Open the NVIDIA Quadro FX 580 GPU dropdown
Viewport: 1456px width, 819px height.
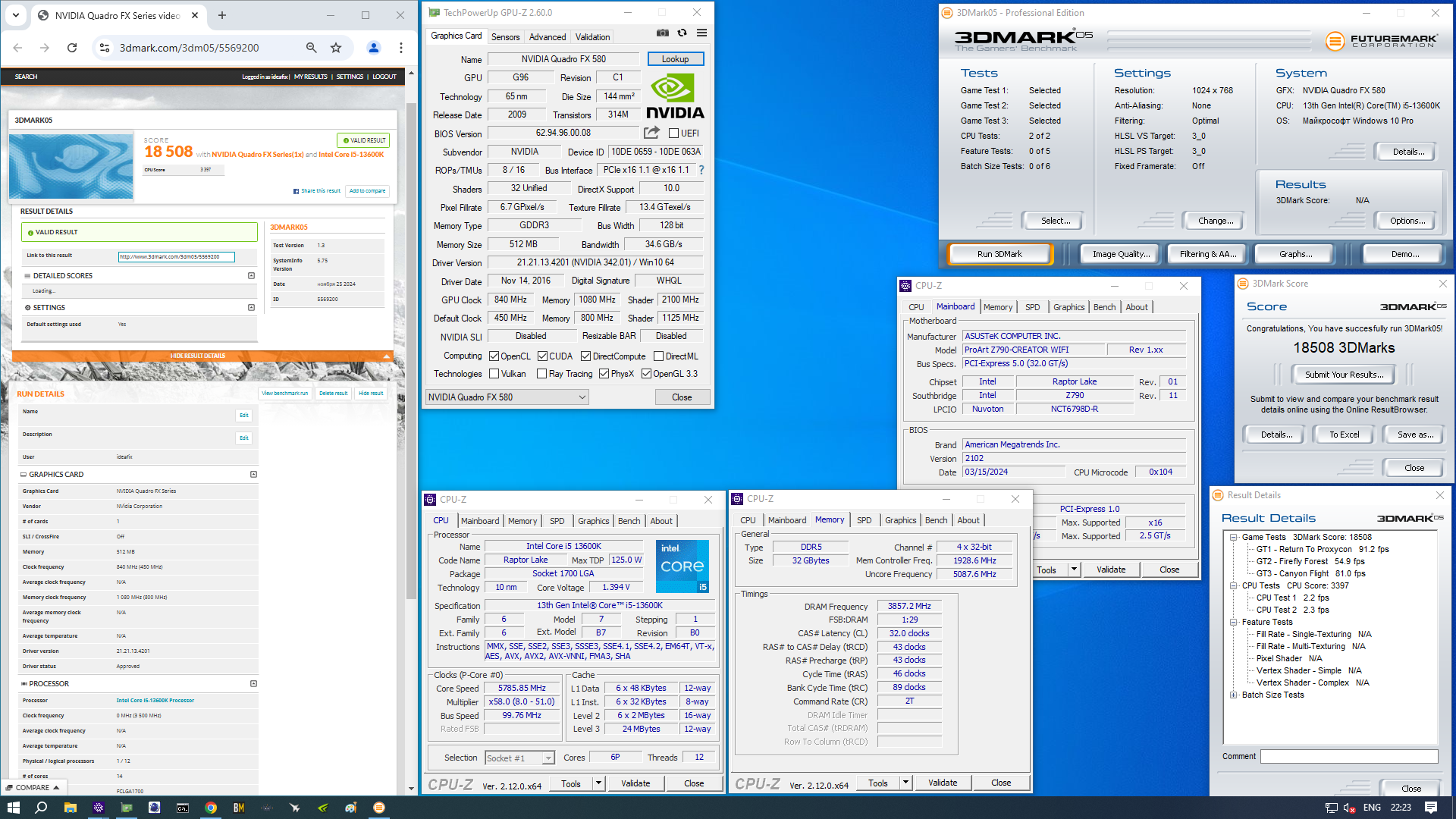(507, 397)
